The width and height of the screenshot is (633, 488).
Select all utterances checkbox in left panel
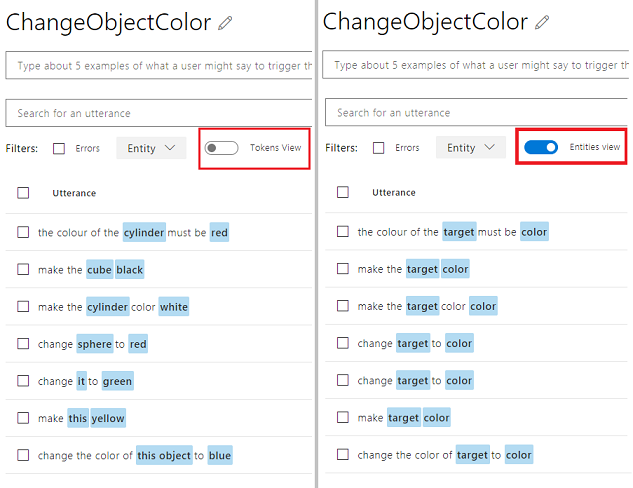coord(23,193)
